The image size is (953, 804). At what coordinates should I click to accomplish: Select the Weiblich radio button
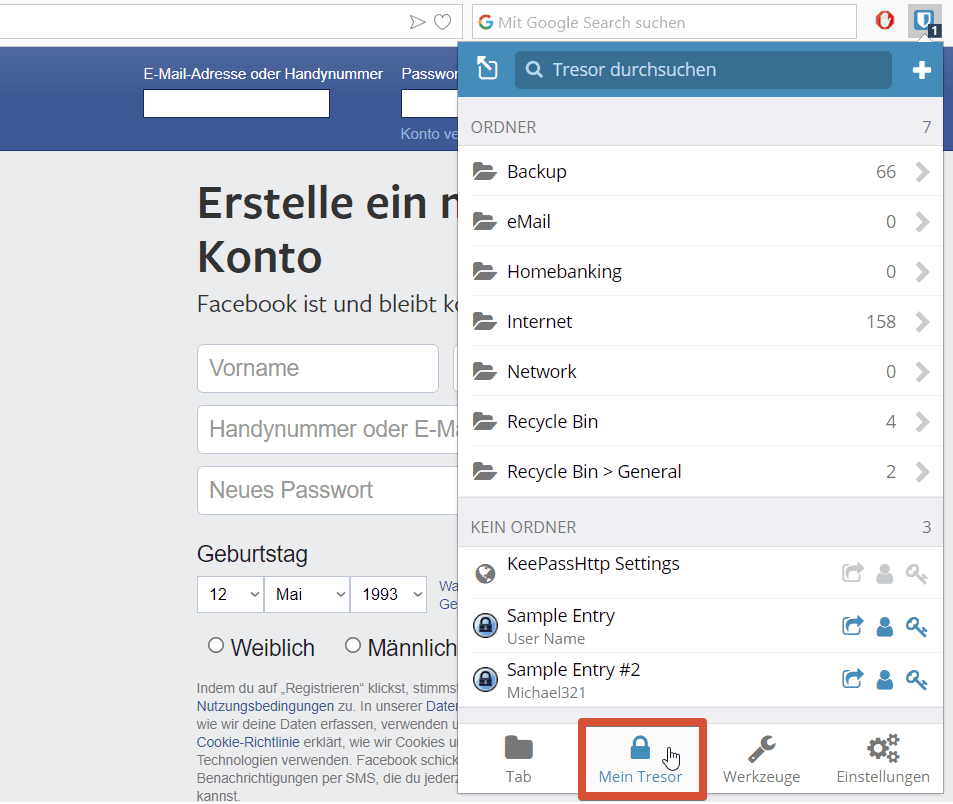(x=216, y=645)
